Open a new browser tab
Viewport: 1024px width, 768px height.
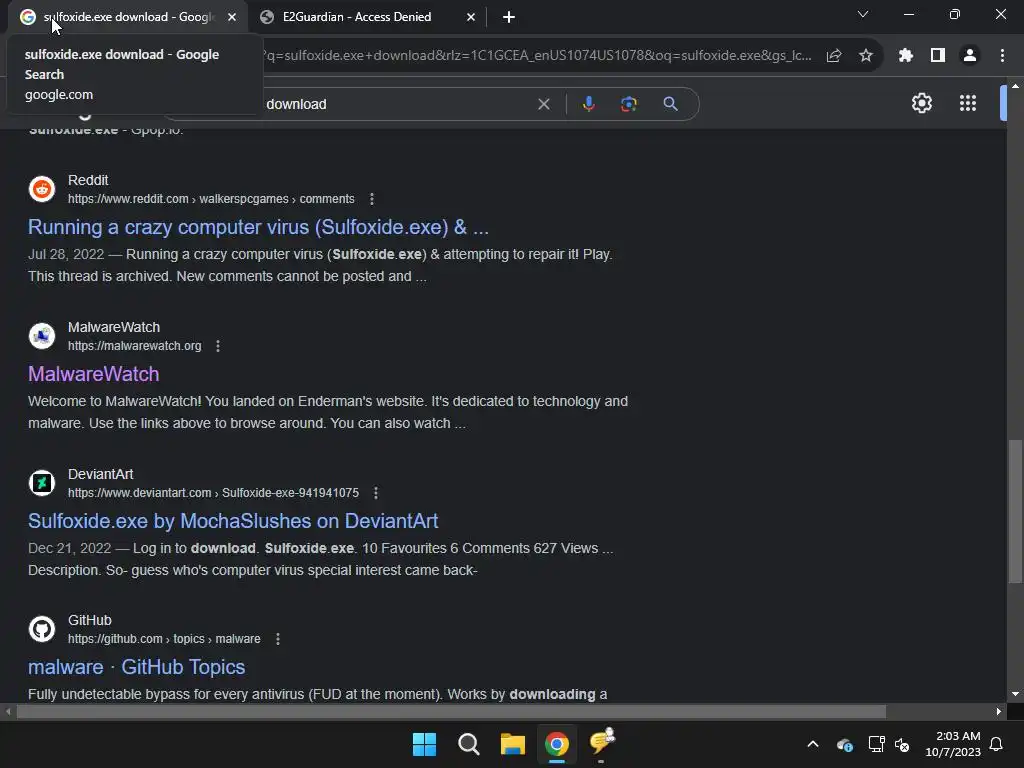coord(509,17)
